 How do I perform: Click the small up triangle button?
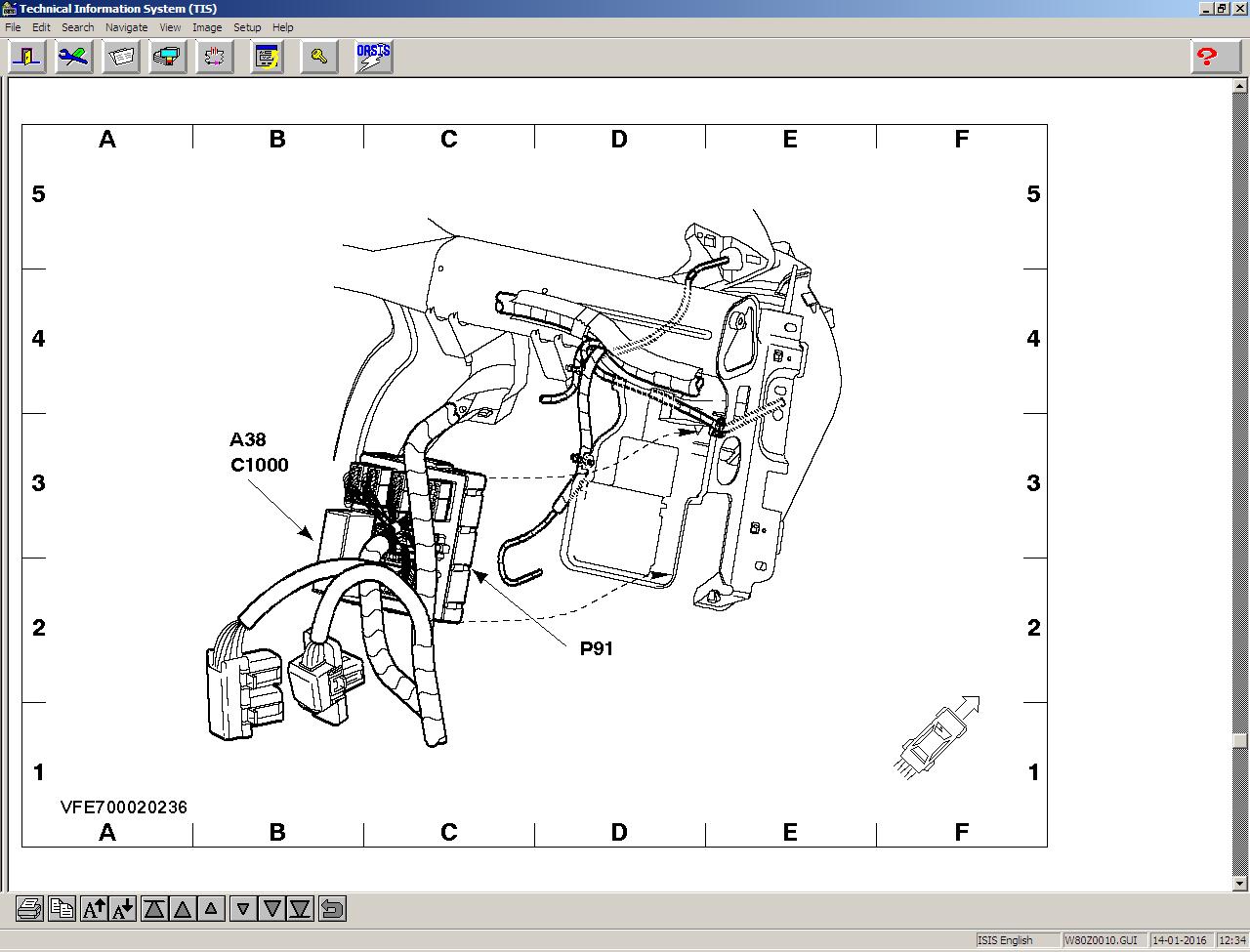pos(211,909)
